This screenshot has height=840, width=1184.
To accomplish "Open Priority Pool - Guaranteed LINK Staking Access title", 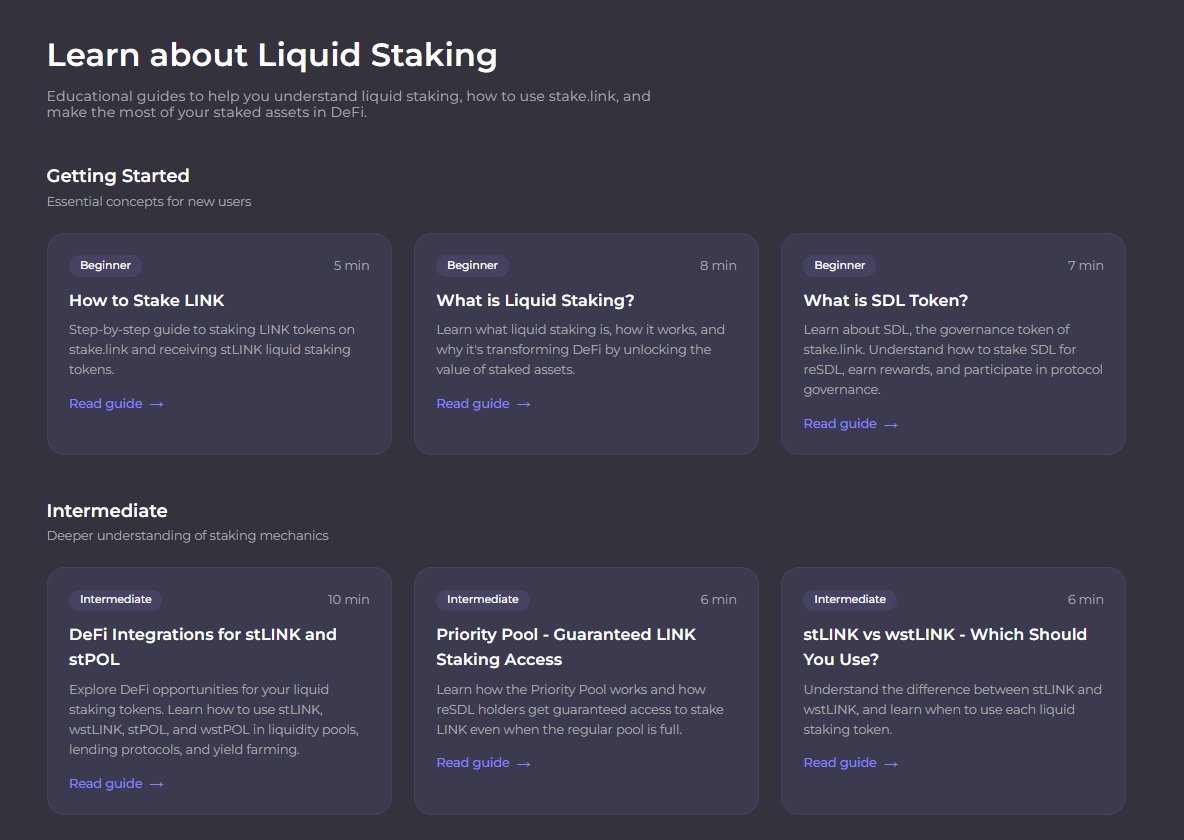I will pos(566,647).
